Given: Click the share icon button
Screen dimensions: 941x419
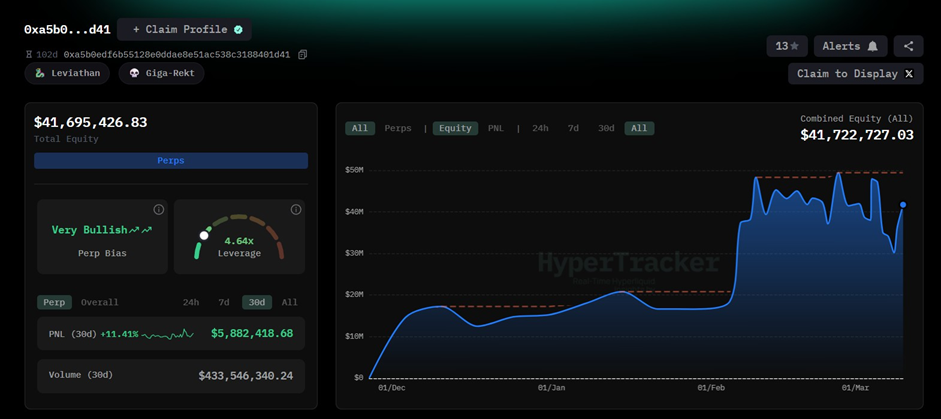Looking at the screenshot, I should pyautogui.click(x=908, y=46).
